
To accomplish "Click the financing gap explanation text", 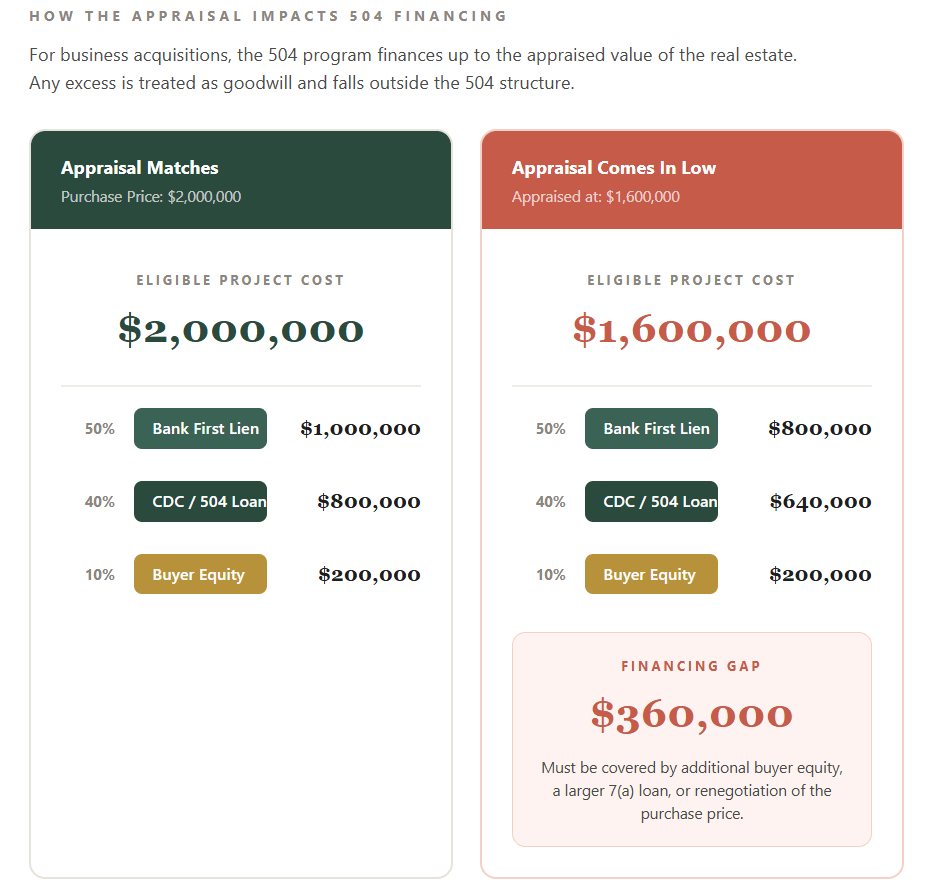I will 692,791.
